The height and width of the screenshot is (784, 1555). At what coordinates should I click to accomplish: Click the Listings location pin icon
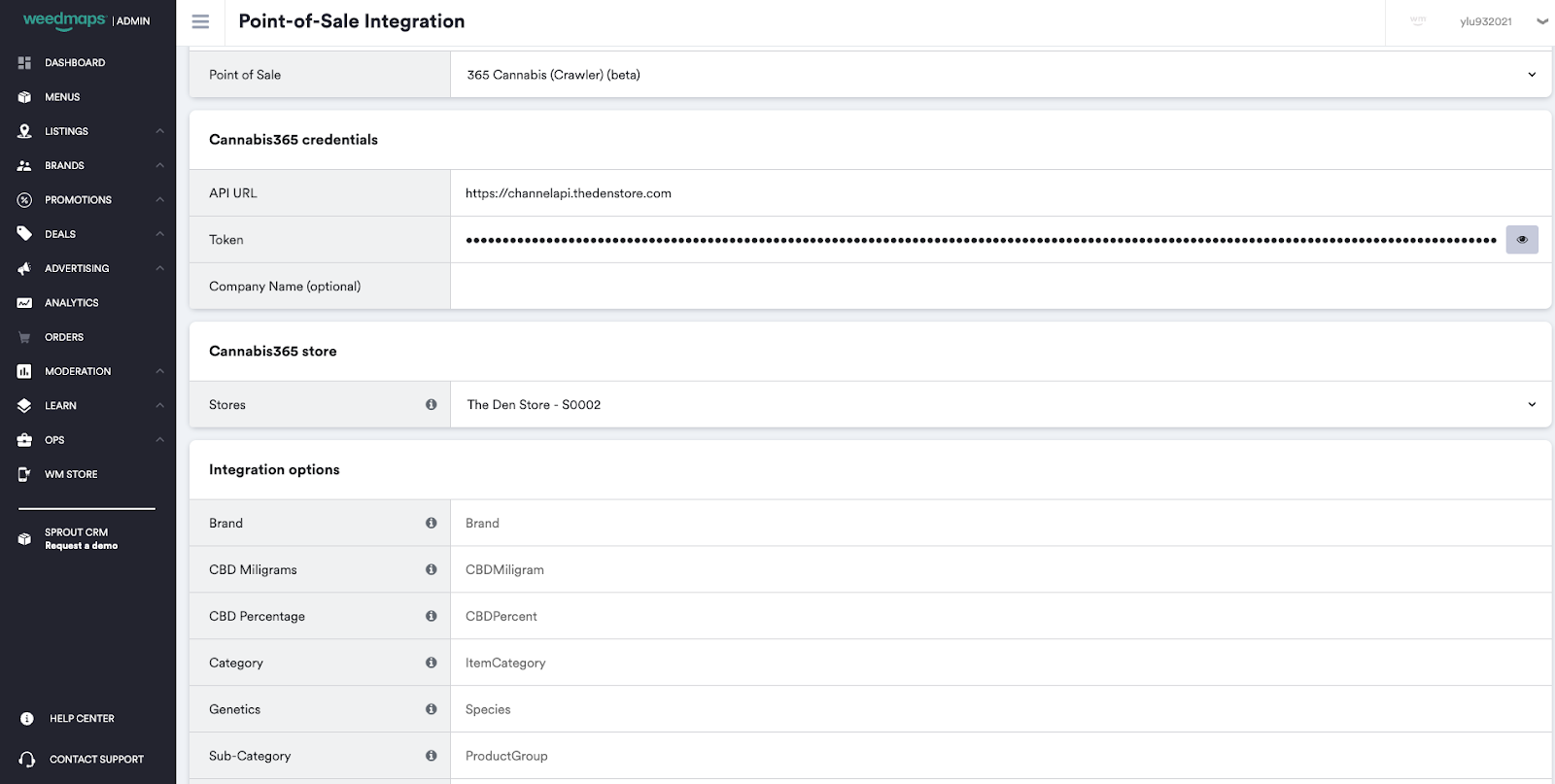coord(23,130)
